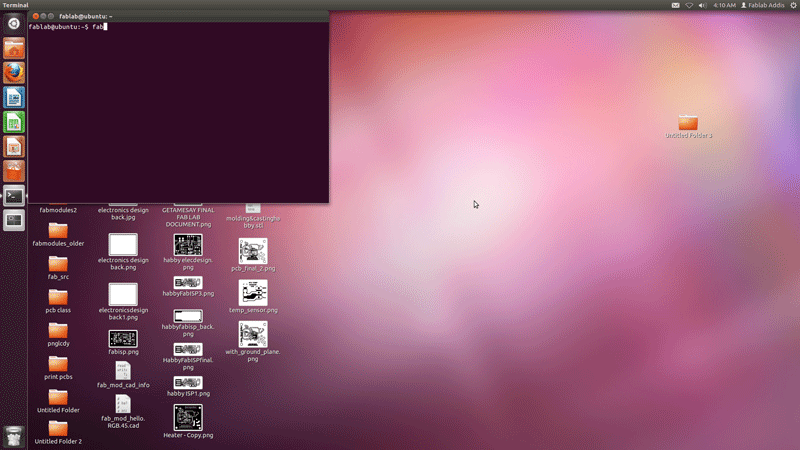Select the print pcbs folder
Image resolution: width=800 pixels, height=450 pixels.
[58, 368]
